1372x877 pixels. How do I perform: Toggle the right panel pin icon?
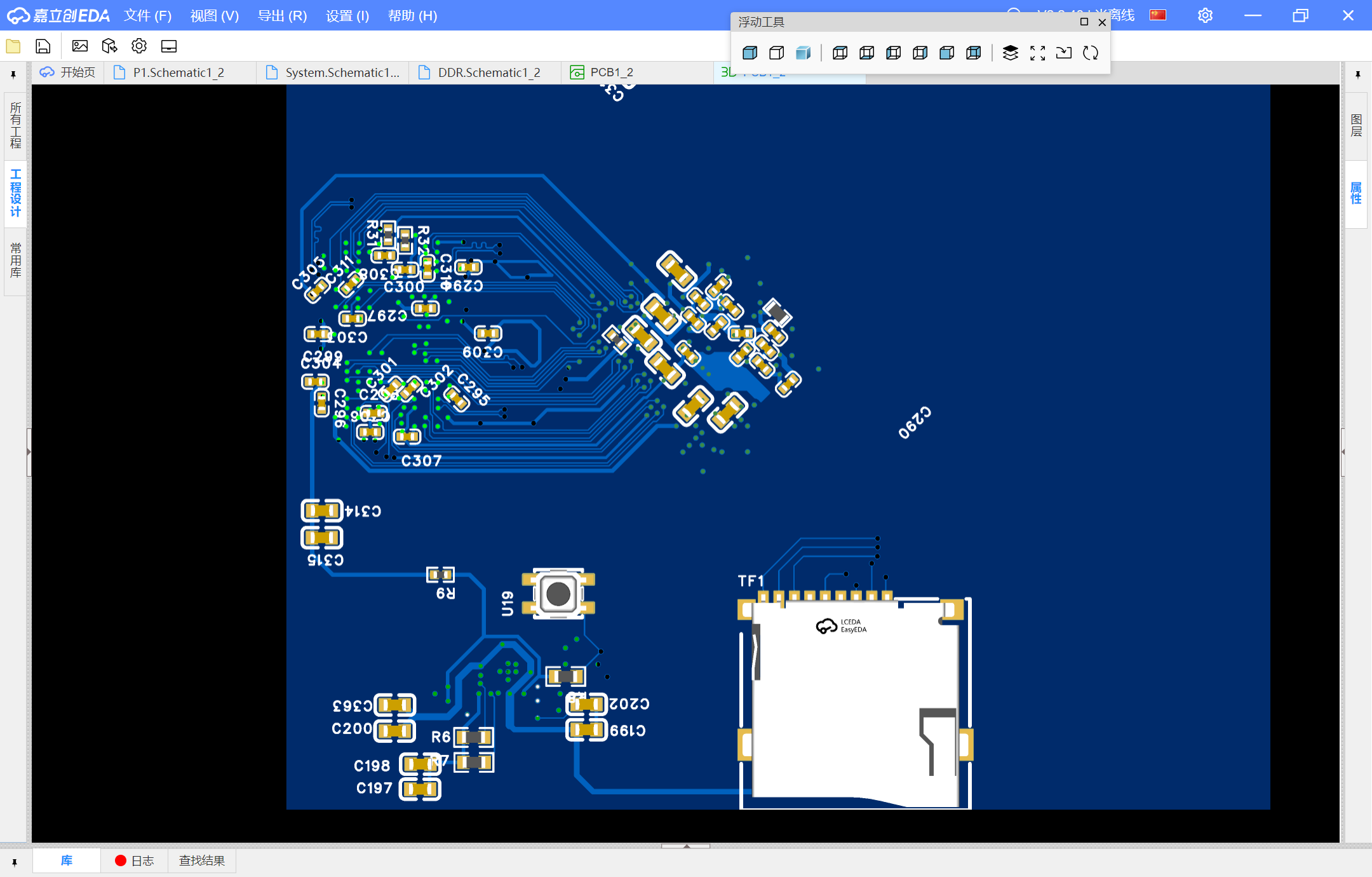click(1357, 74)
